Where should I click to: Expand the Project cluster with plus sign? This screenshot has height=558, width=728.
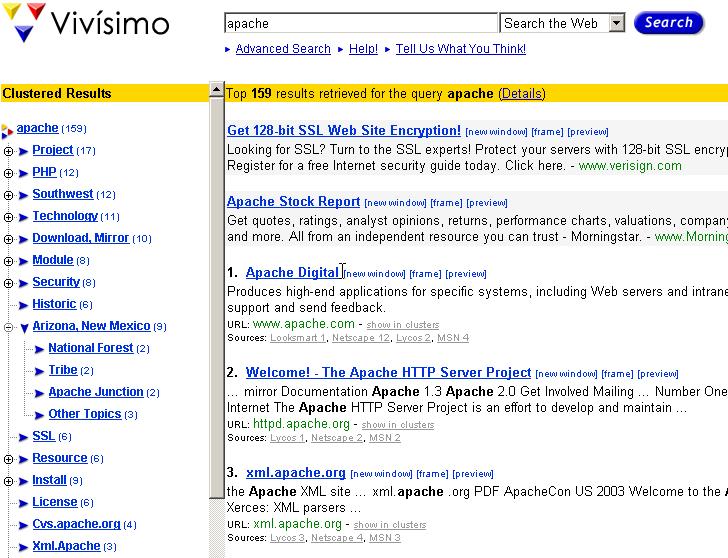click(x=8, y=151)
